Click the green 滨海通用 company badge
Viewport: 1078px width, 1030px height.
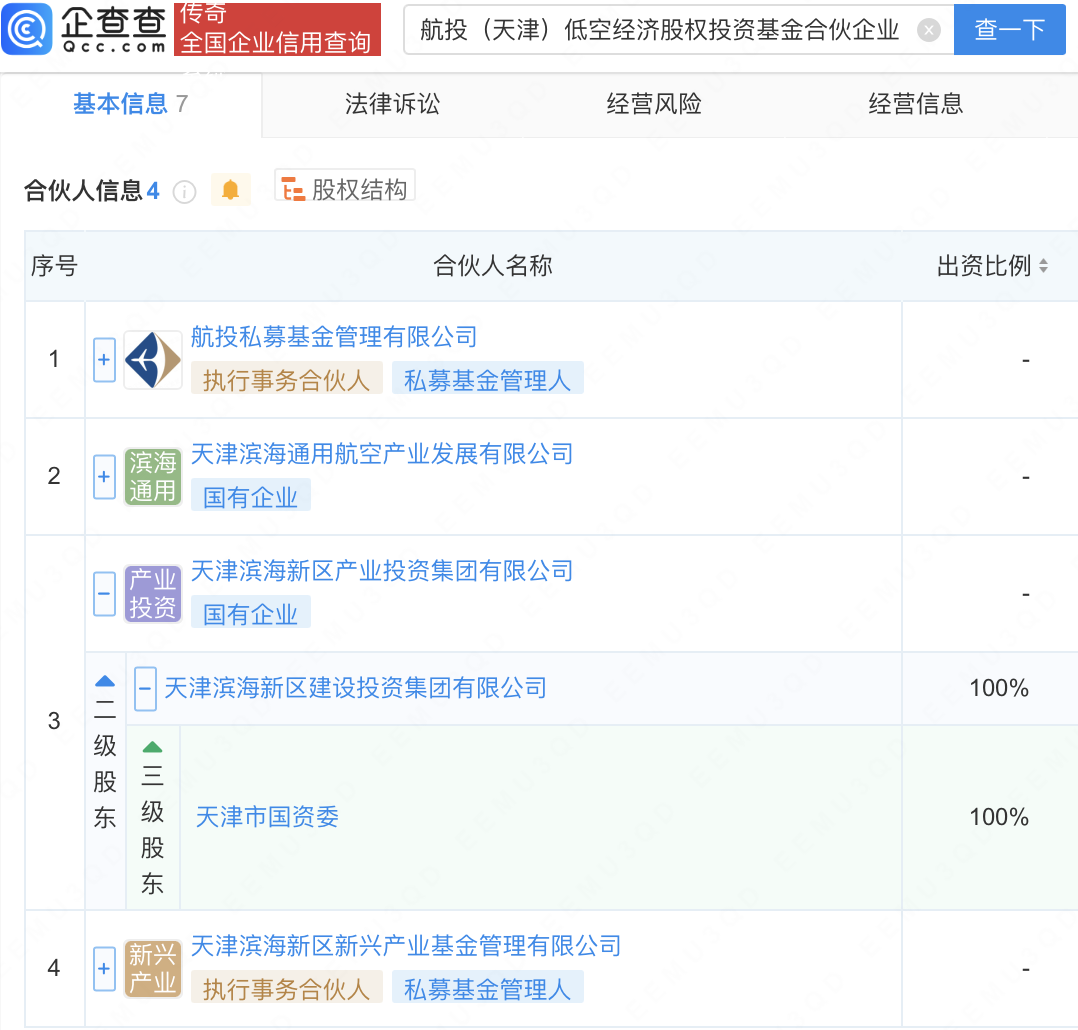click(152, 477)
